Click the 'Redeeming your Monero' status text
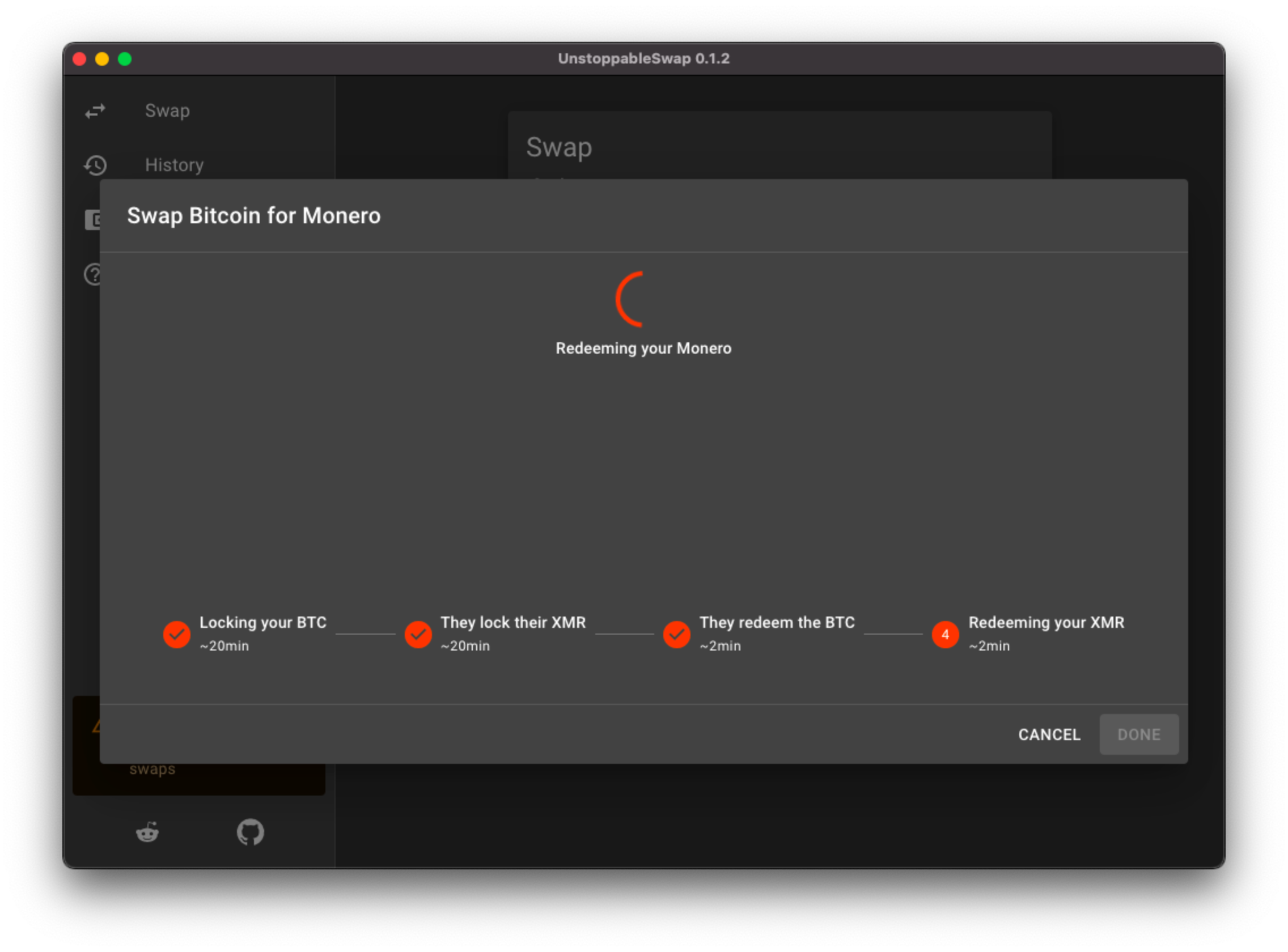The width and height of the screenshot is (1288, 952). (x=643, y=348)
